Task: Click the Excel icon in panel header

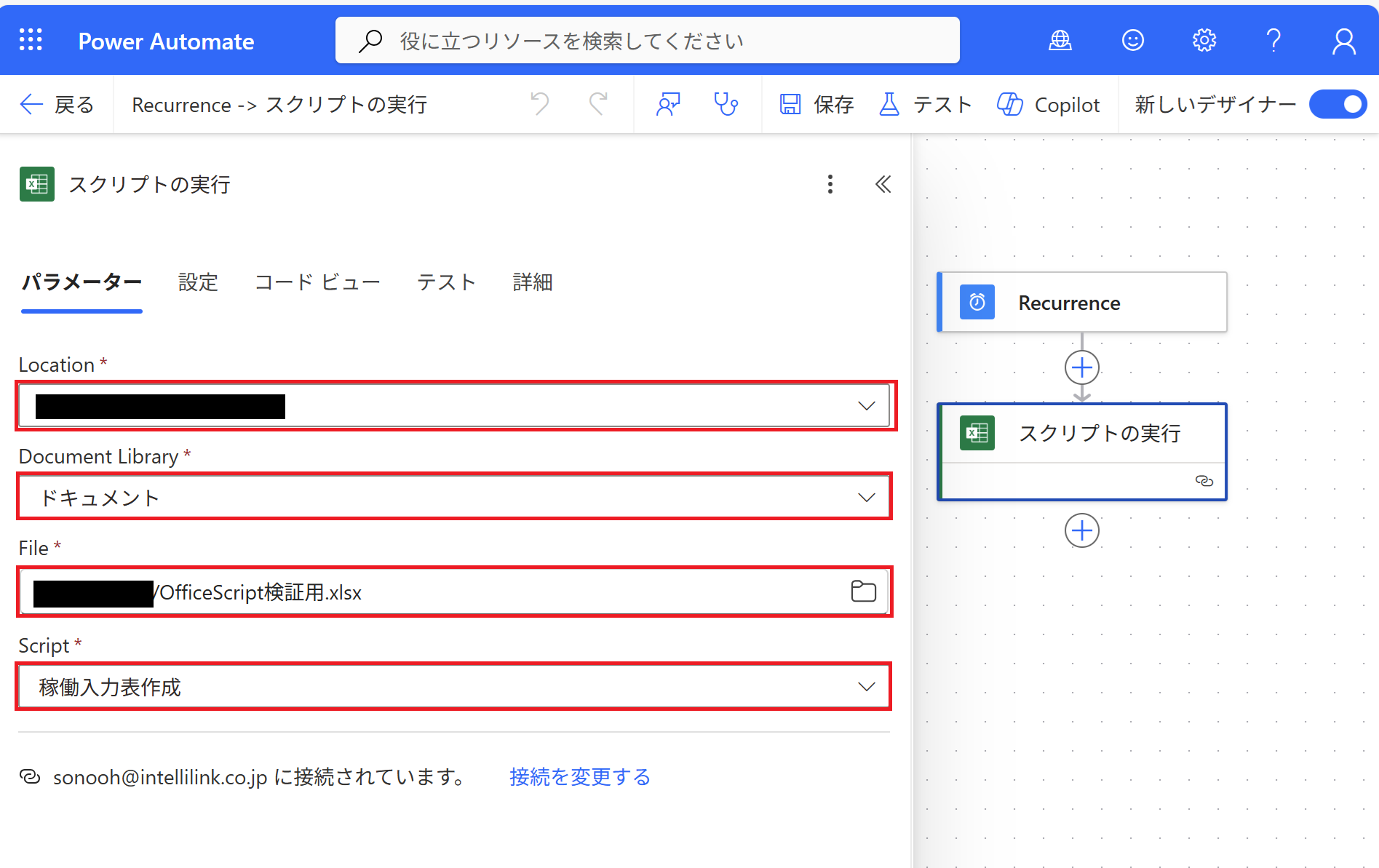Action: [x=37, y=184]
